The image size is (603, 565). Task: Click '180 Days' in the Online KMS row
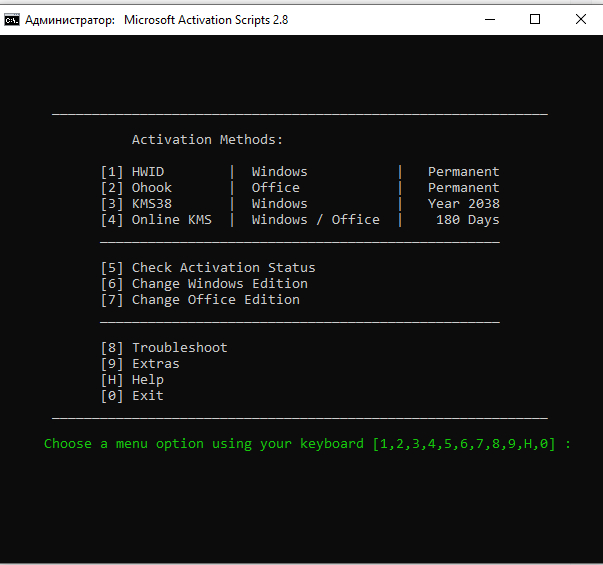(x=467, y=220)
